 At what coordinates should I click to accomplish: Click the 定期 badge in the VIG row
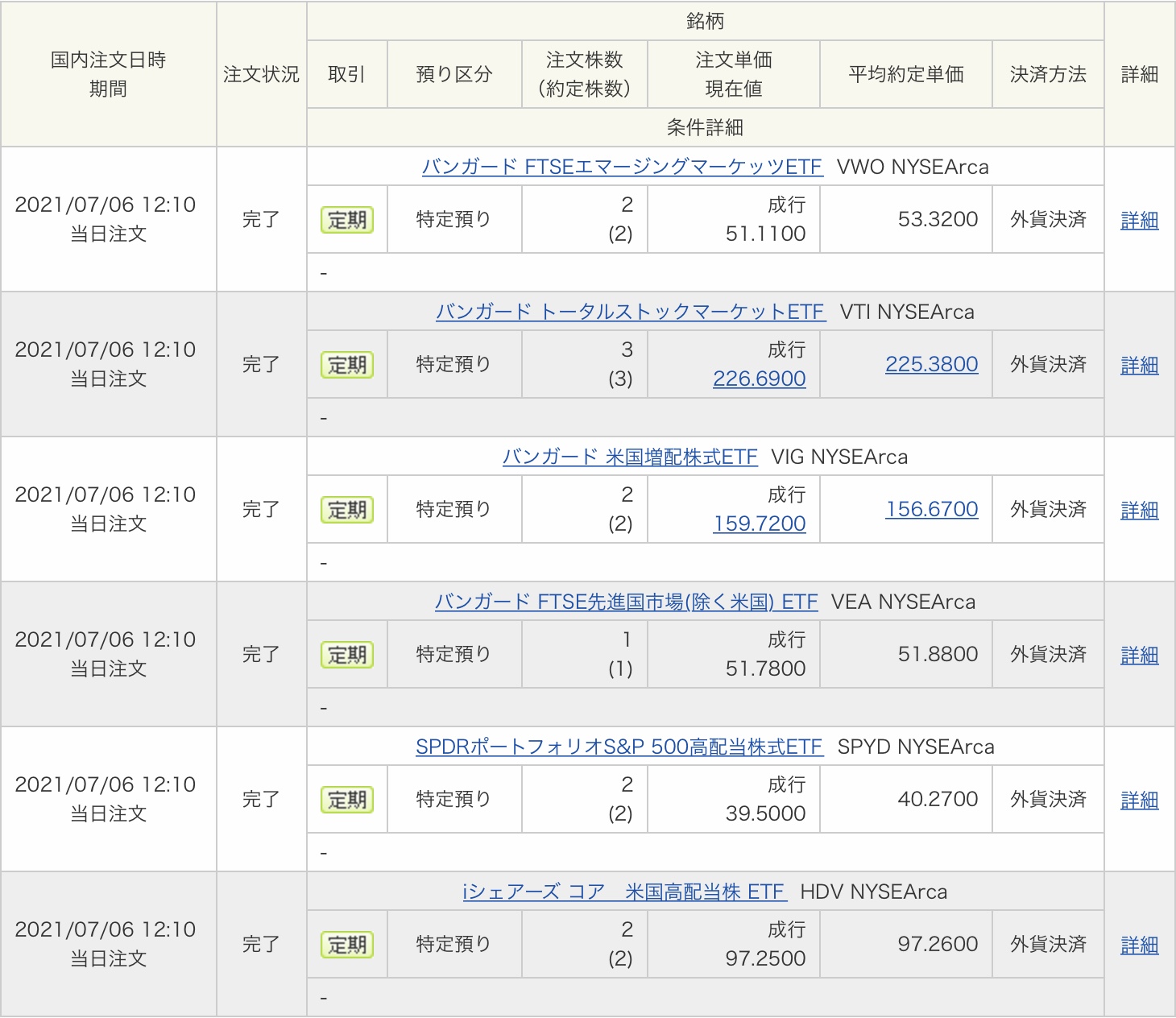[x=347, y=510]
